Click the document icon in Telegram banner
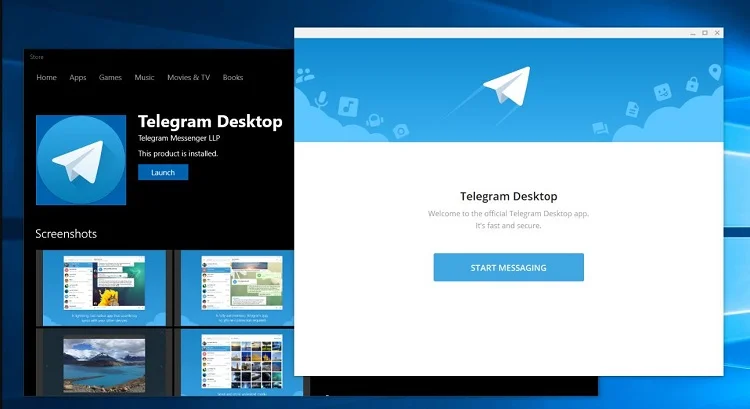This screenshot has width=750, height=409. tap(632, 109)
